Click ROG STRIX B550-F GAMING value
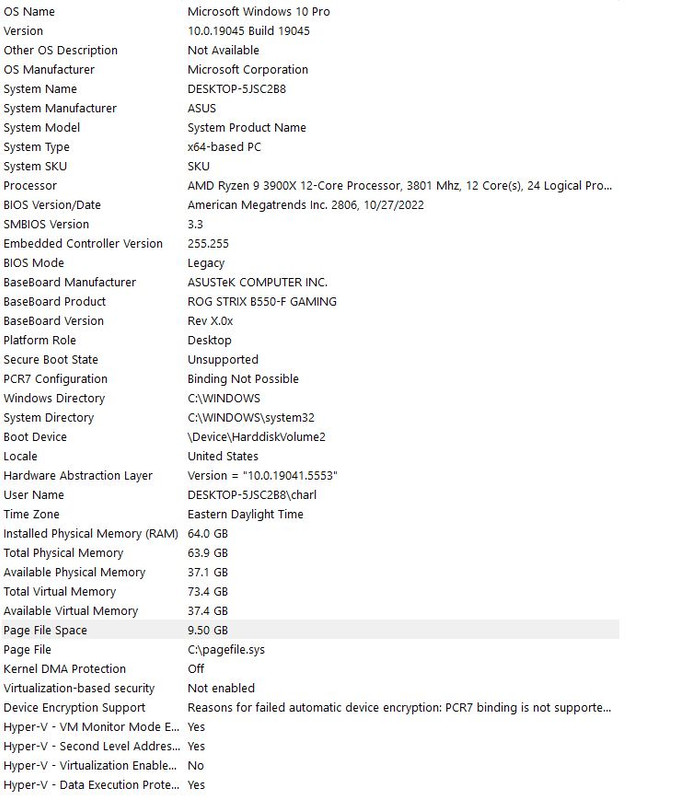Screen dimensions: 680x800 [262, 302]
